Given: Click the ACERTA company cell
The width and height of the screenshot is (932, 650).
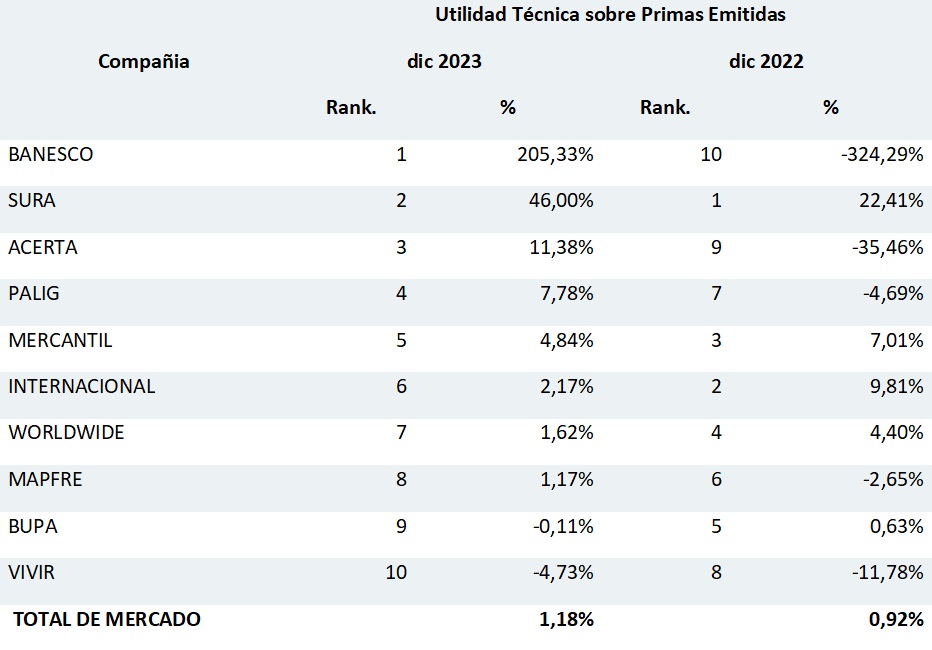Looking at the screenshot, I should point(42,248).
